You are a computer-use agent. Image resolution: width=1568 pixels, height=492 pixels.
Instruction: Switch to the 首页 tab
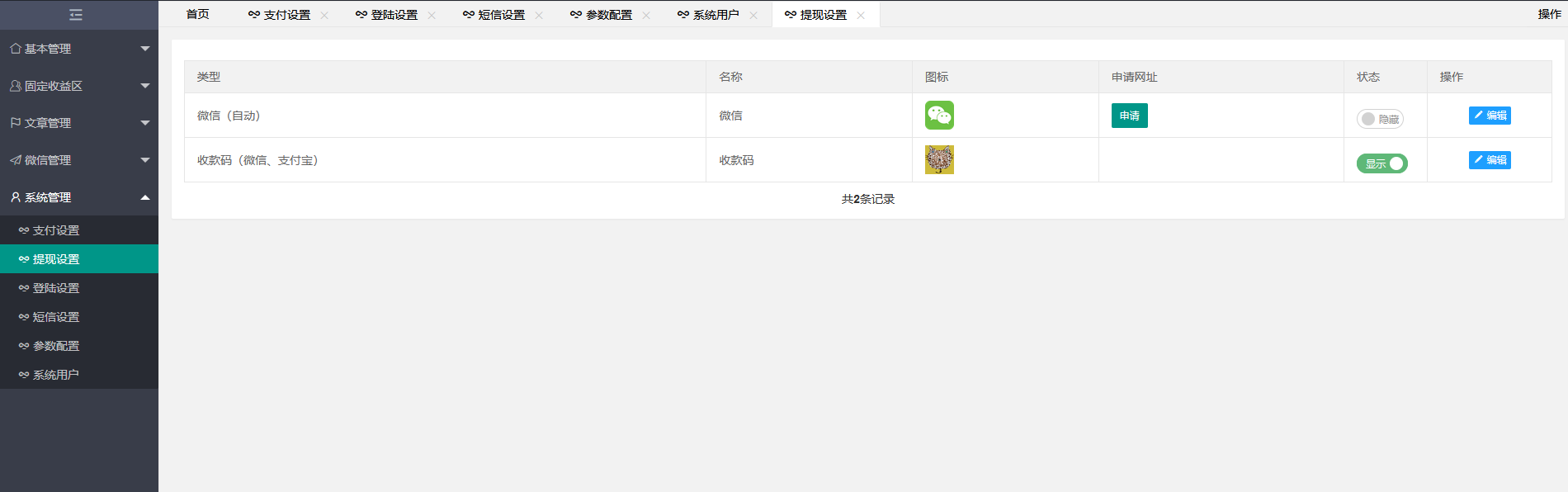pyautogui.click(x=198, y=15)
